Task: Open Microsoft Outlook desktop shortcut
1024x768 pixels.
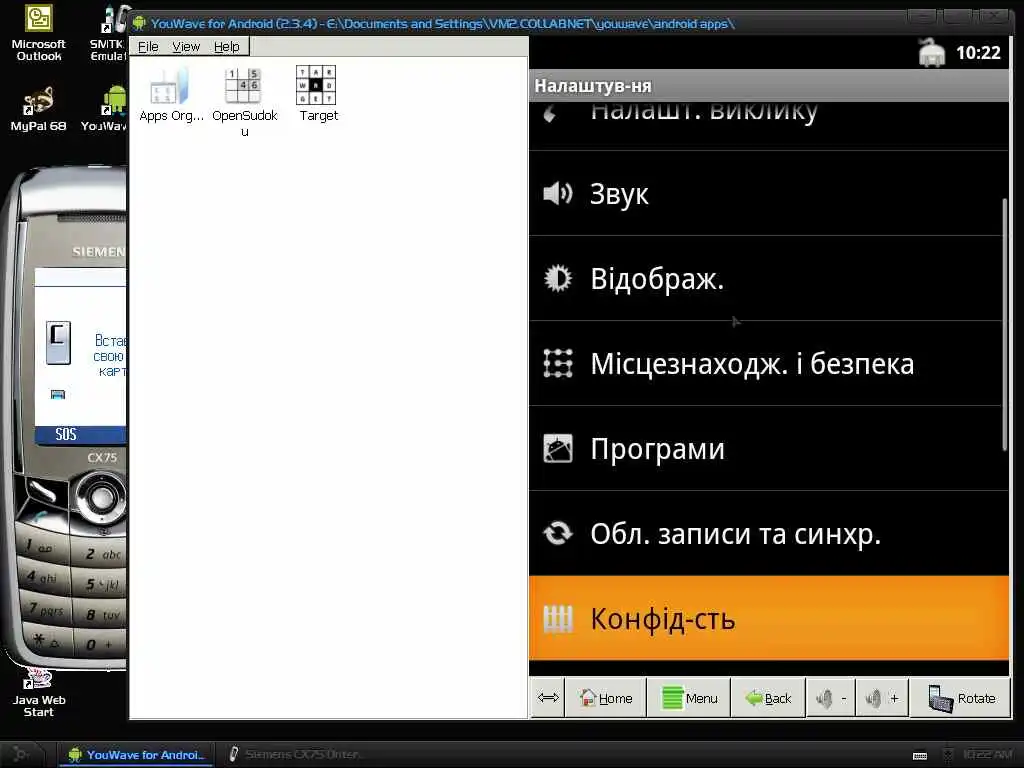Action: pos(39,33)
